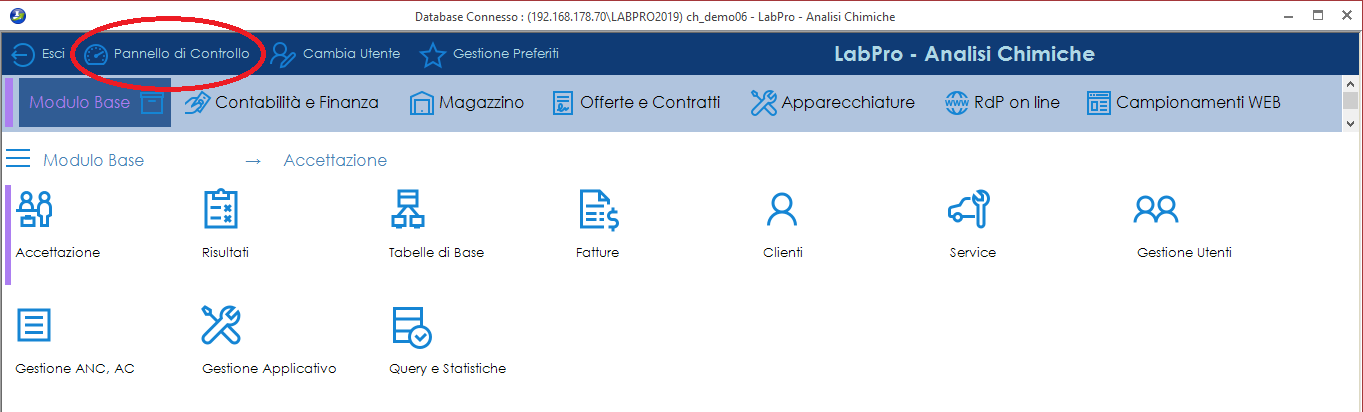Open the Risultati clipboard icon

pos(221,209)
